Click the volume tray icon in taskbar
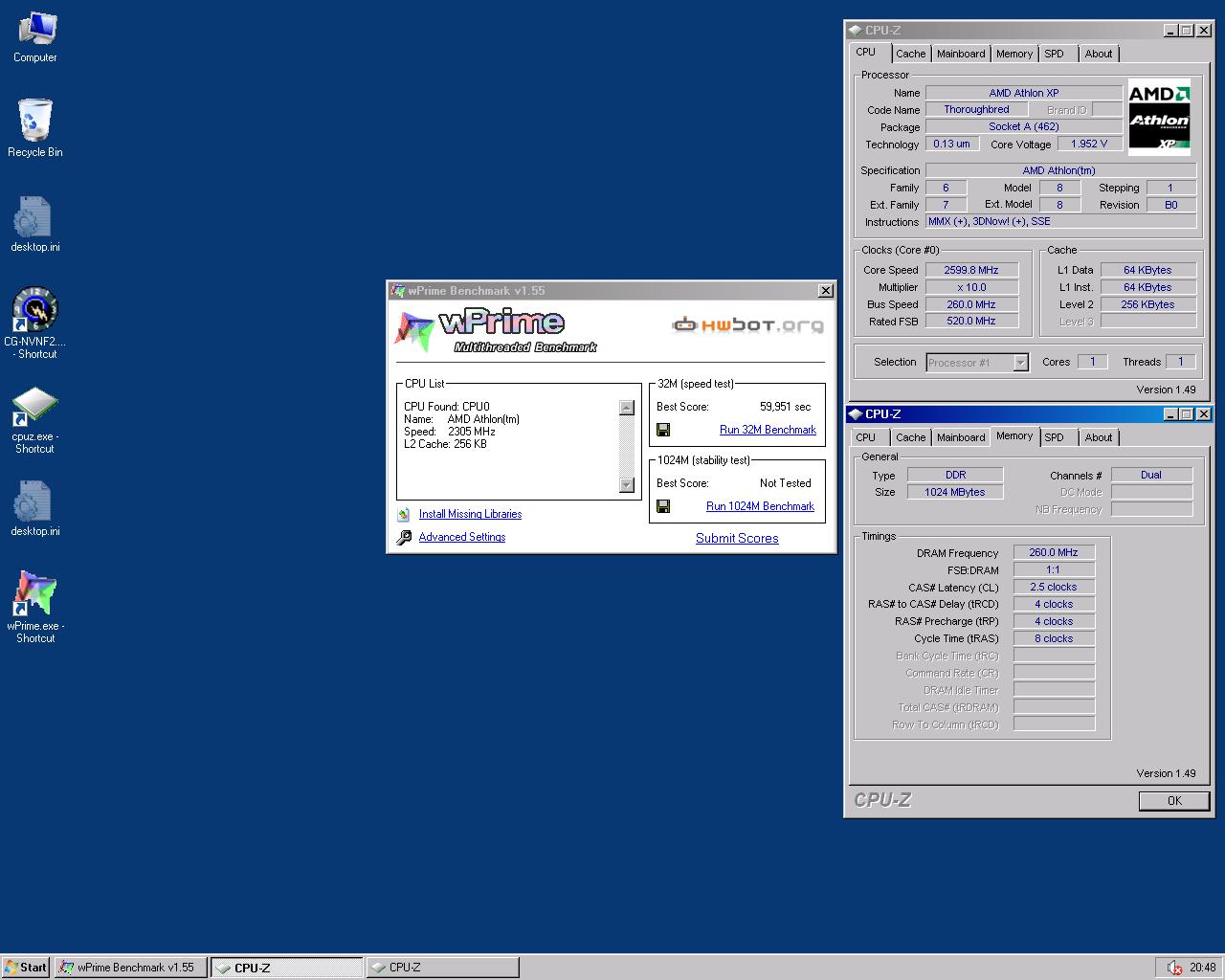 (1174, 968)
